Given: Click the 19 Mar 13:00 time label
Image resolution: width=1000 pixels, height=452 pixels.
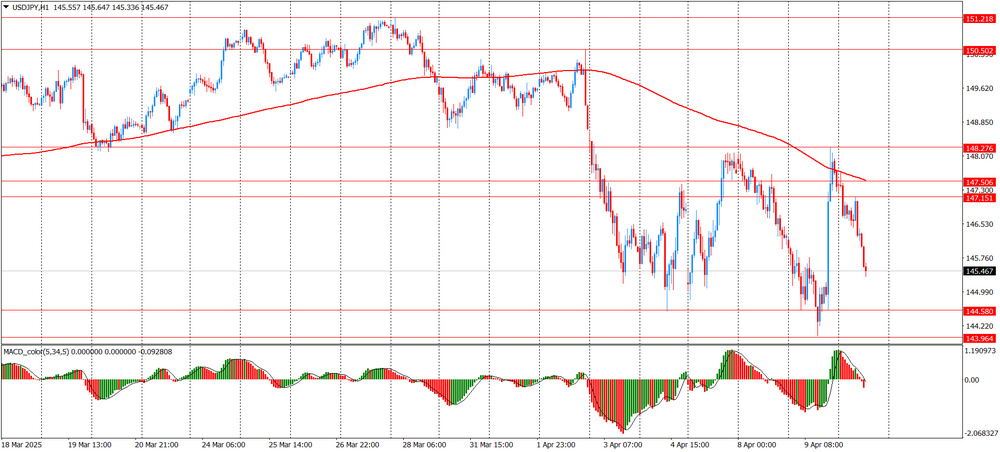Looking at the screenshot, I should click(92, 444).
